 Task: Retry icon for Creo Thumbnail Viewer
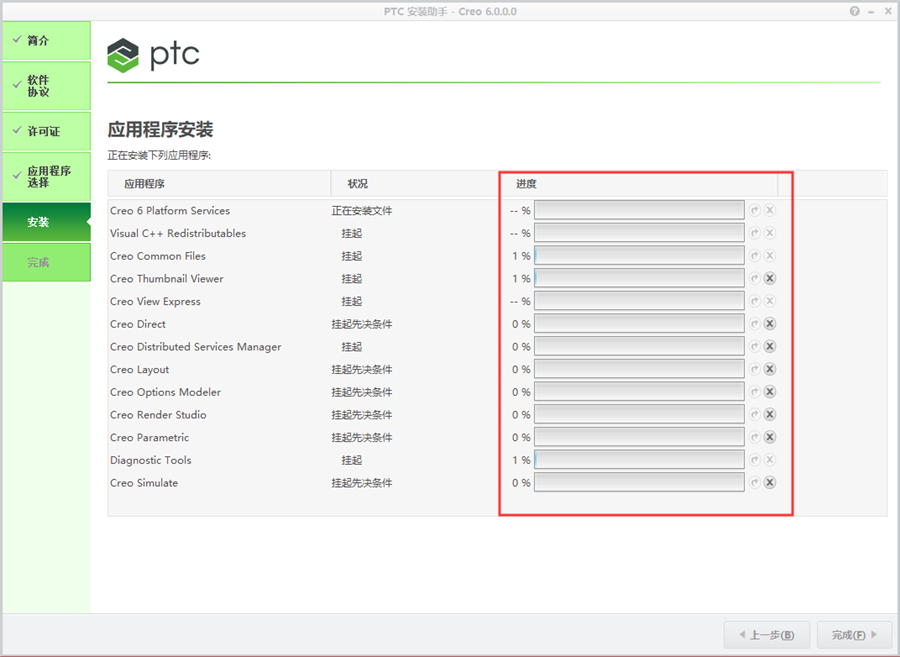(755, 278)
